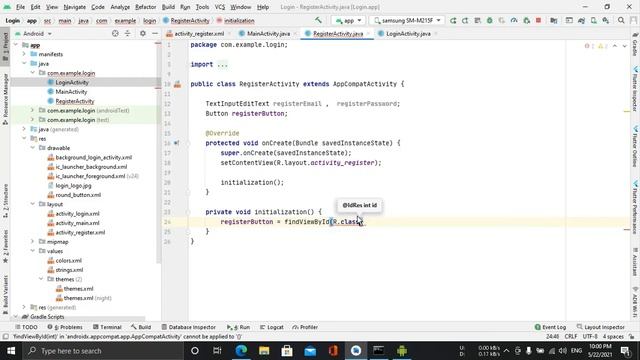Click the RegisterActivity breadcrumb in navigation bar
The height and width of the screenshot is (360, 640).
click(x=190, y=20)
